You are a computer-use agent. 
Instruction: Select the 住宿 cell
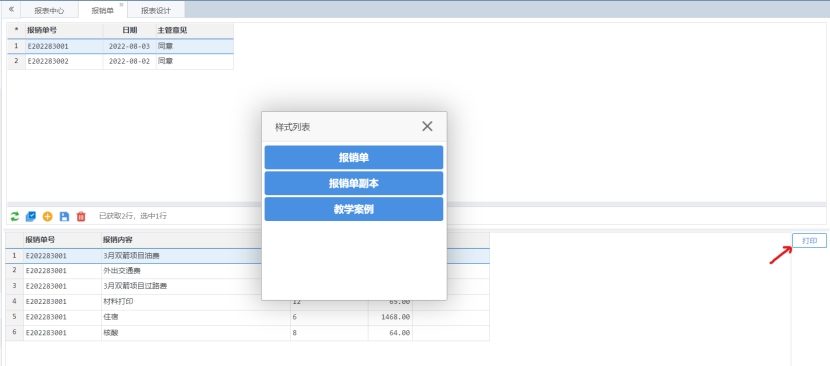click(196, 317)
